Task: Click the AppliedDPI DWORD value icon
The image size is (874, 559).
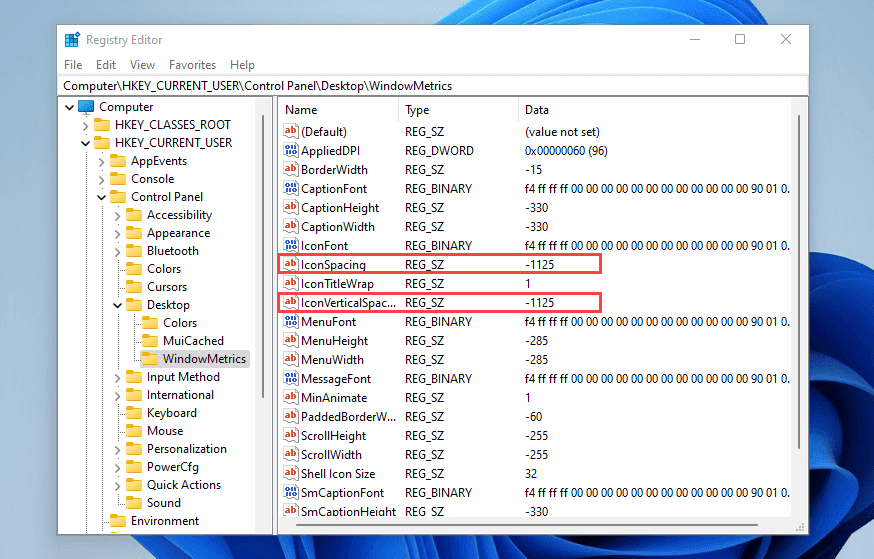Action: (291, 151)
